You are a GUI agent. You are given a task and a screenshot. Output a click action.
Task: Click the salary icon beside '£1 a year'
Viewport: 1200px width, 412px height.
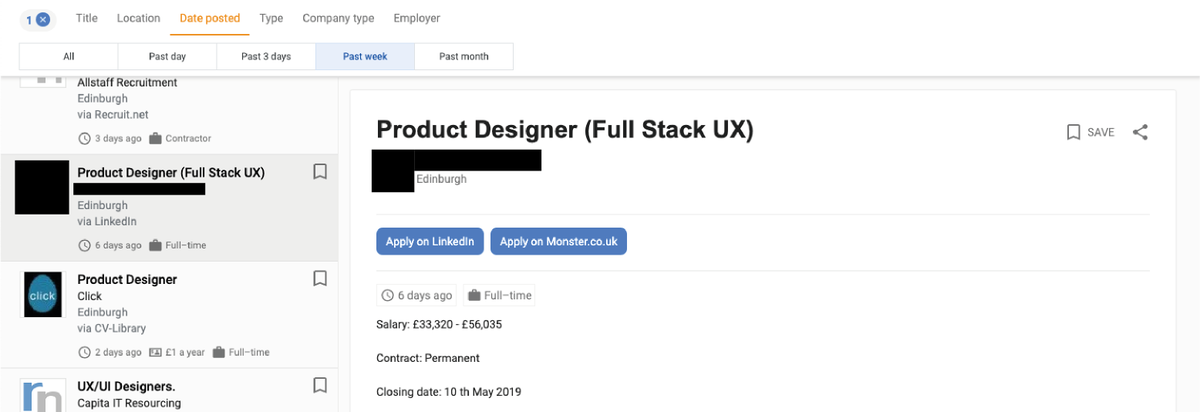155,352
